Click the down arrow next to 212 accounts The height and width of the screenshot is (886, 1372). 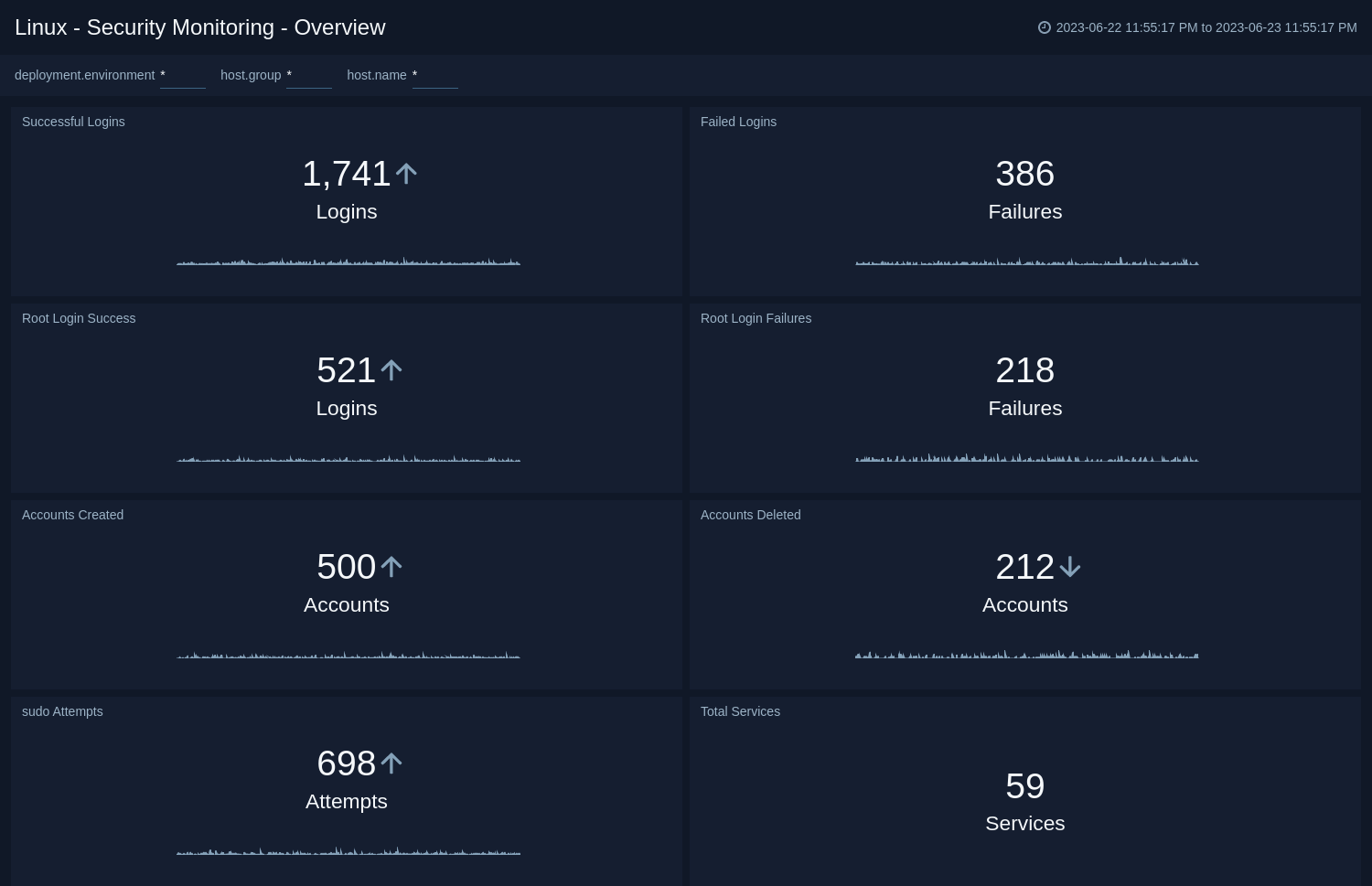(1070, 568)
